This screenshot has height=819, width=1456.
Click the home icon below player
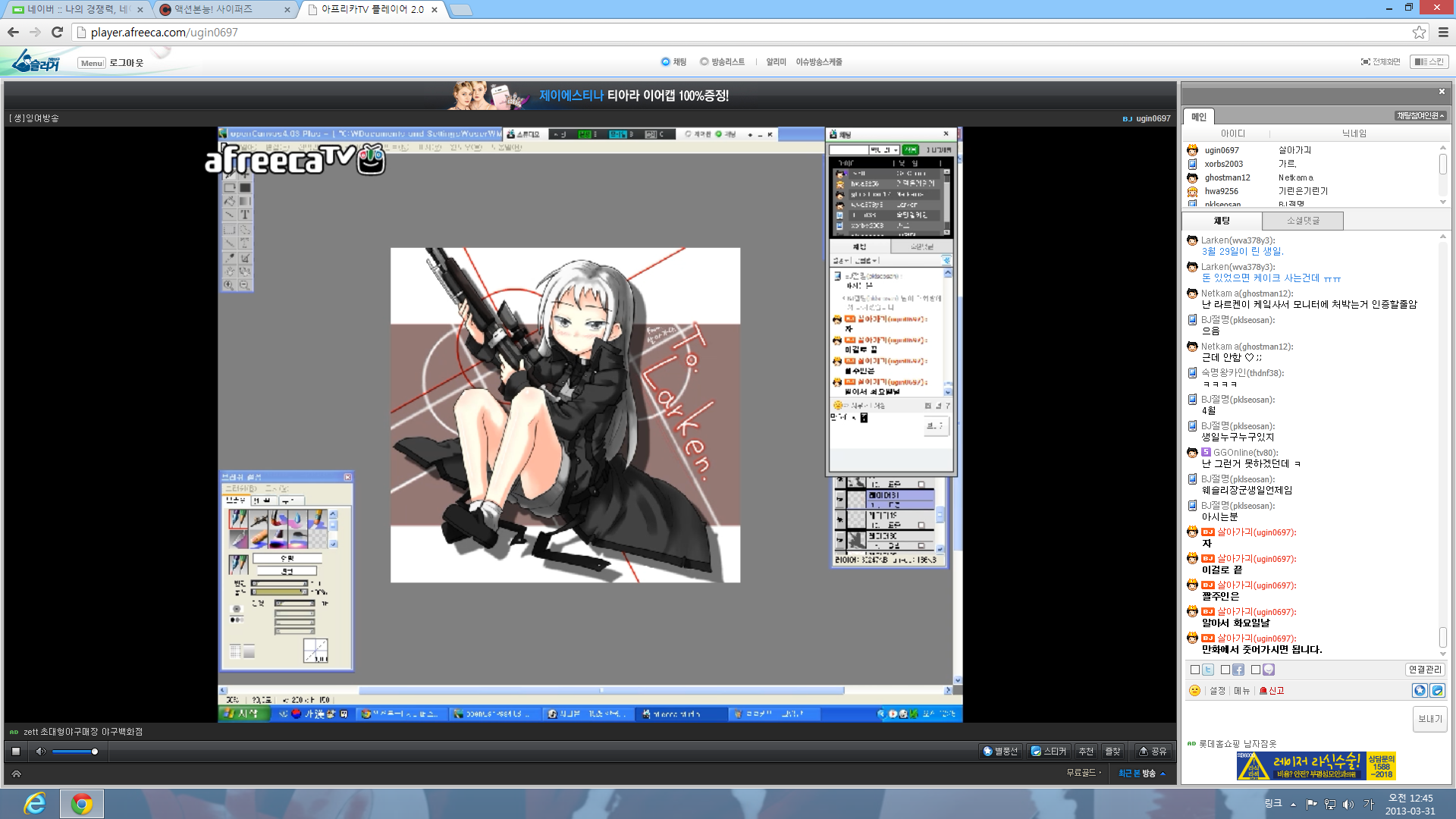[x=16, y=773]
